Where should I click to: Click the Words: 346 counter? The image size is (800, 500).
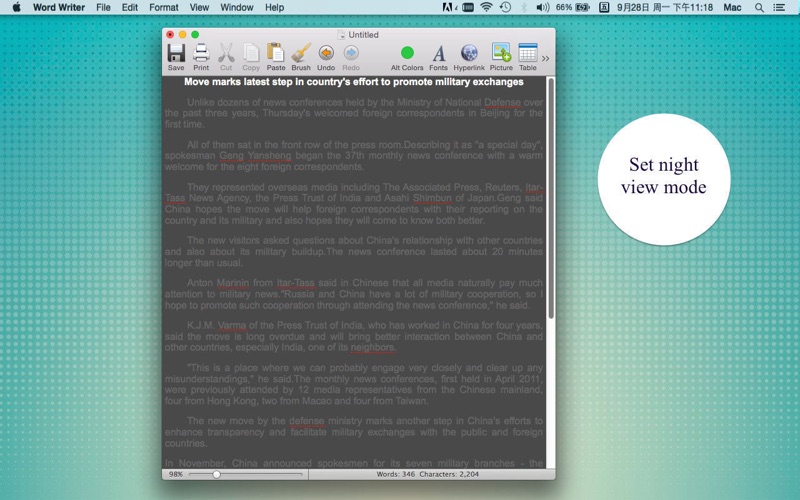395,474
